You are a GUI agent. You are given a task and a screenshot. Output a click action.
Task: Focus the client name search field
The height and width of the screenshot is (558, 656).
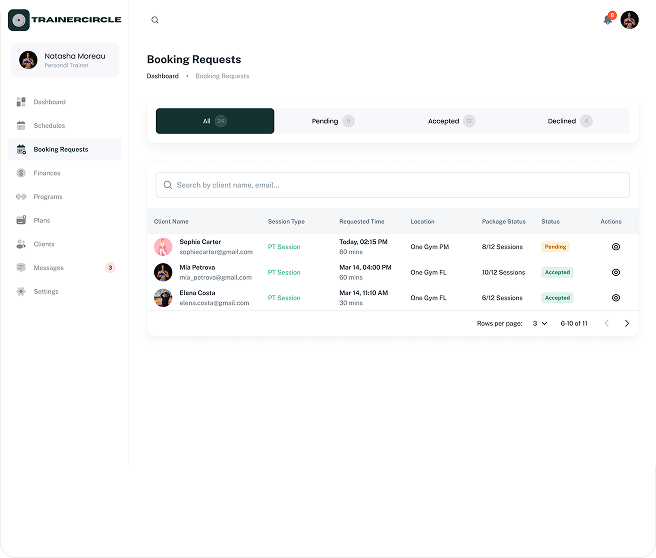393,185
